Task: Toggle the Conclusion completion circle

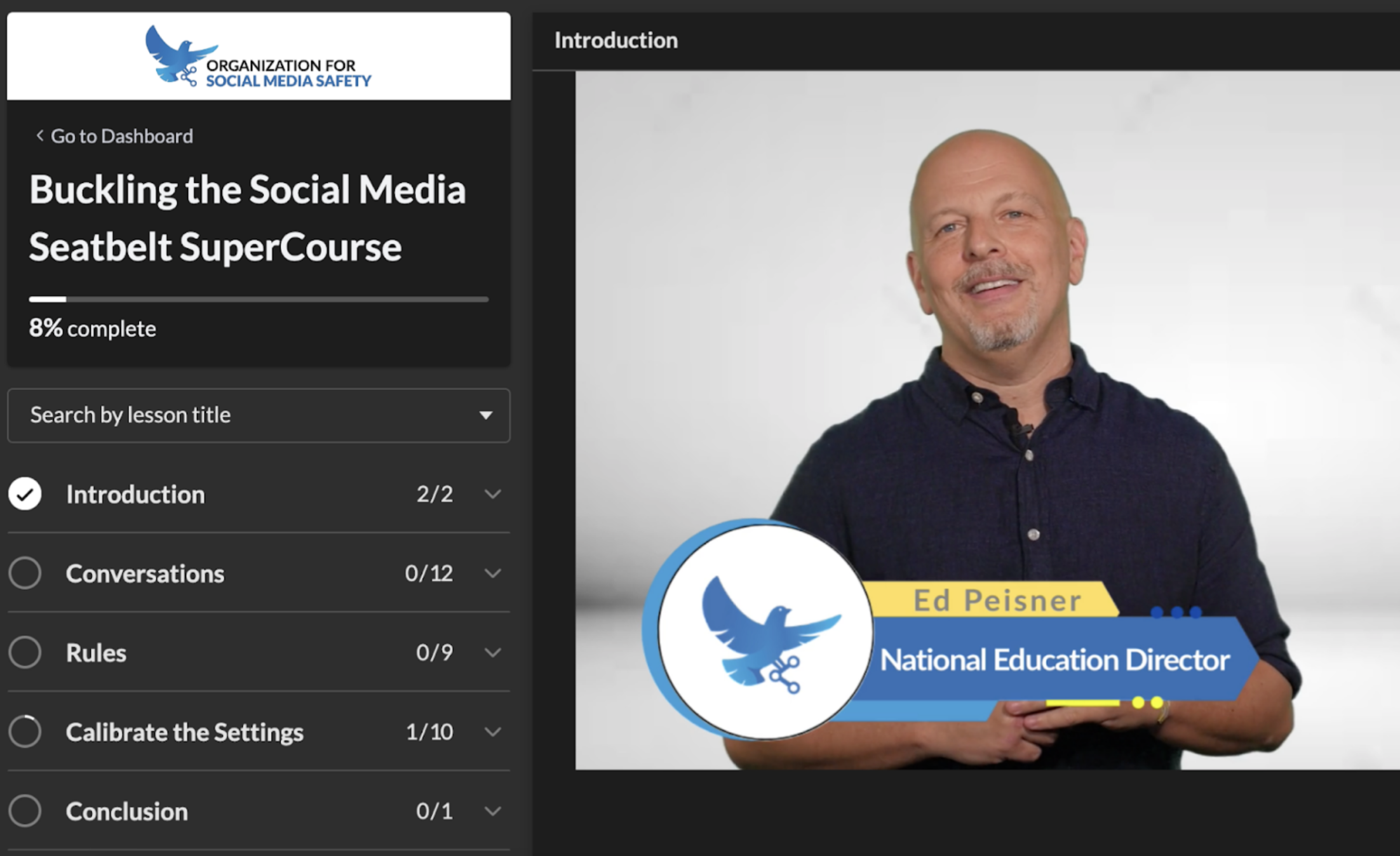Action: point(25,811)
